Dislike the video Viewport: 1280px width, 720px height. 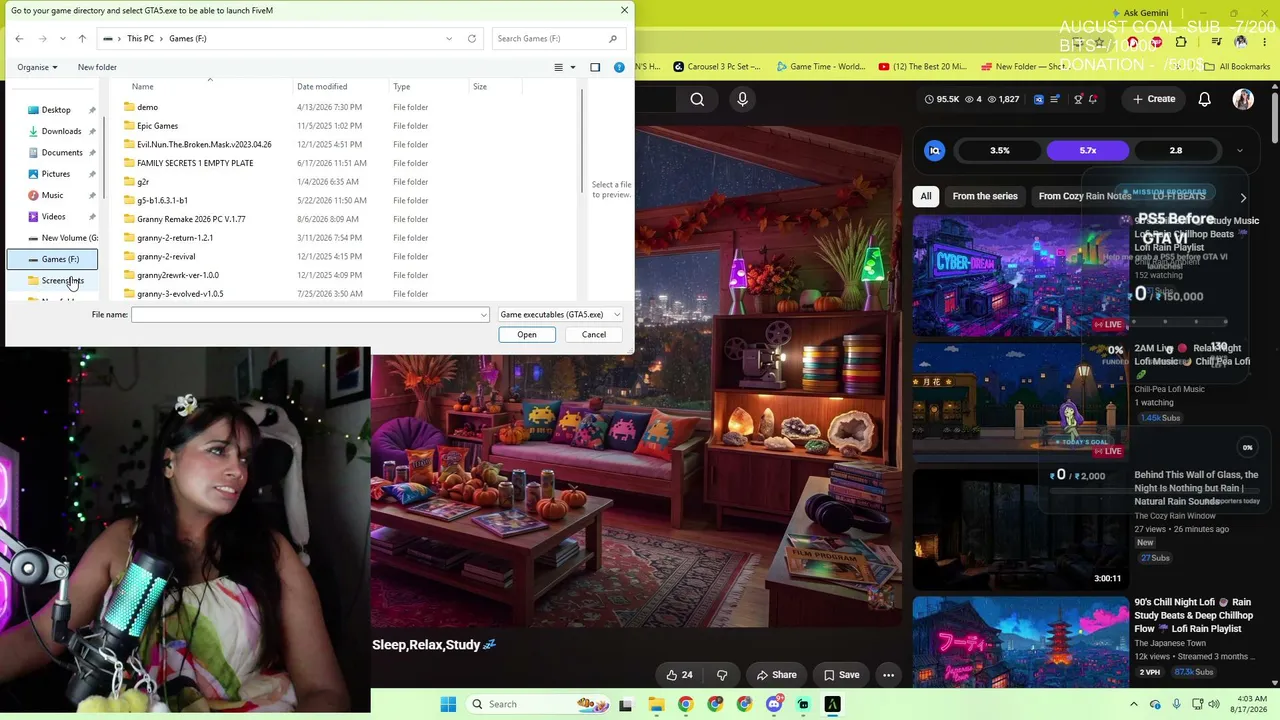coord(722,675)
